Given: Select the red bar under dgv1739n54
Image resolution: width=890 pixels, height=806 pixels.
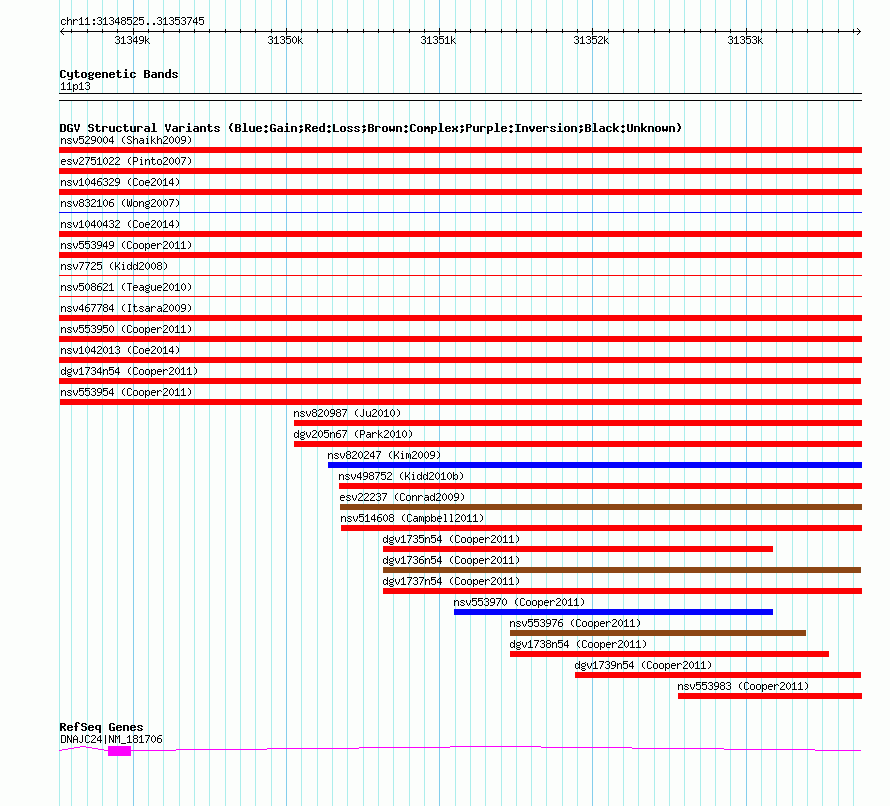Looking at the screenshot, I should [718, 675].
